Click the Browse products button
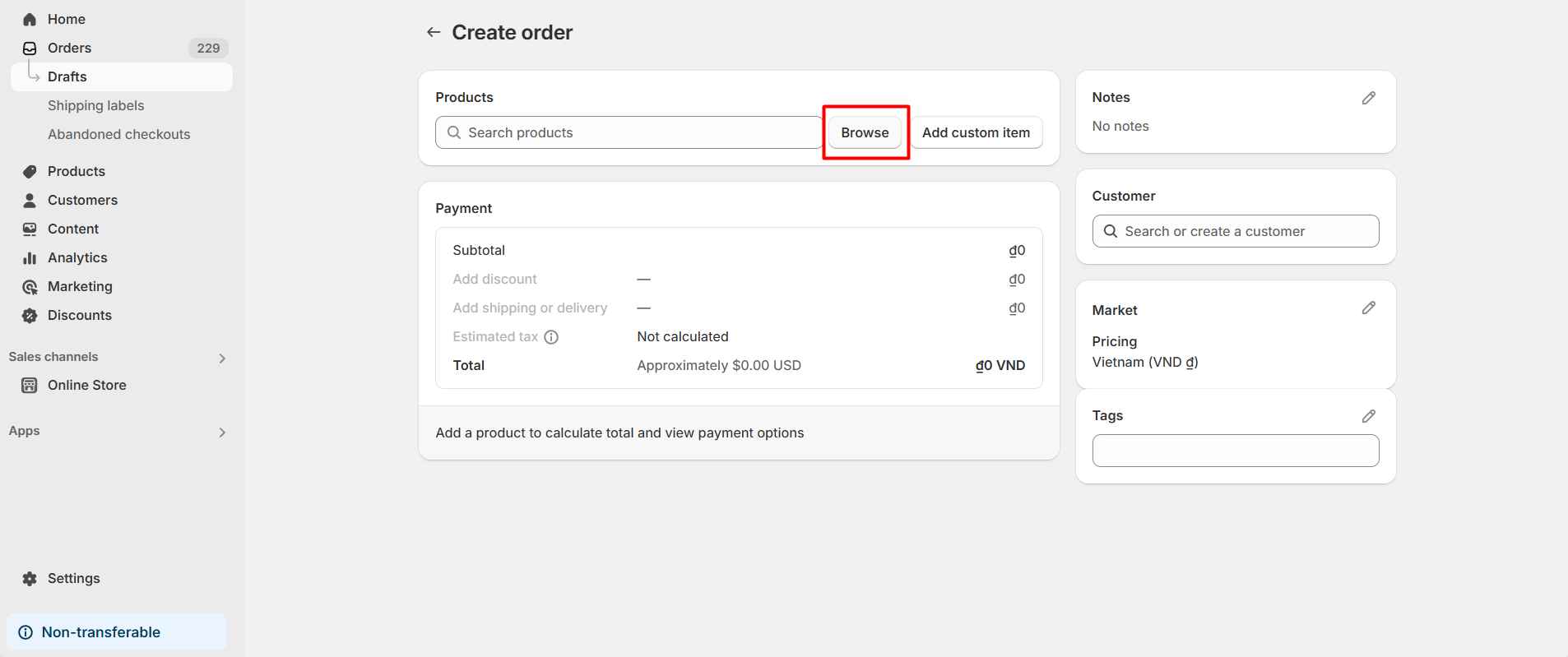The image size is (1568, 657). coord(865,132)
